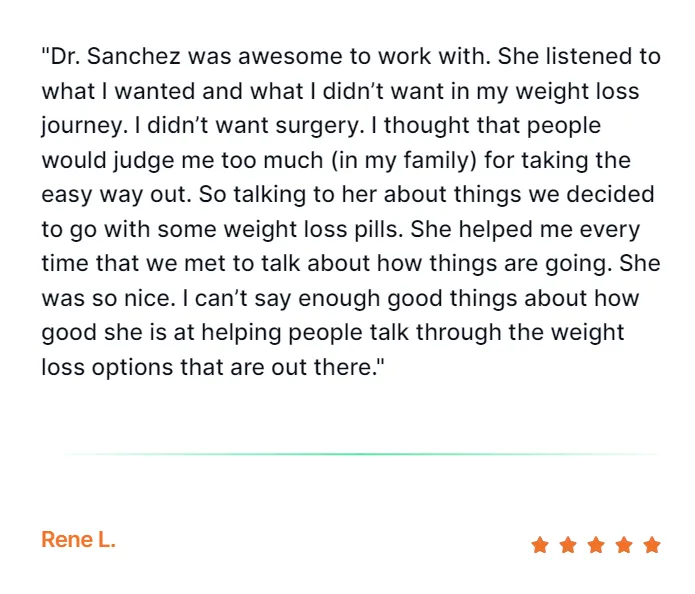
Task: Click the second orange rating star
Action: click(568, 545)
